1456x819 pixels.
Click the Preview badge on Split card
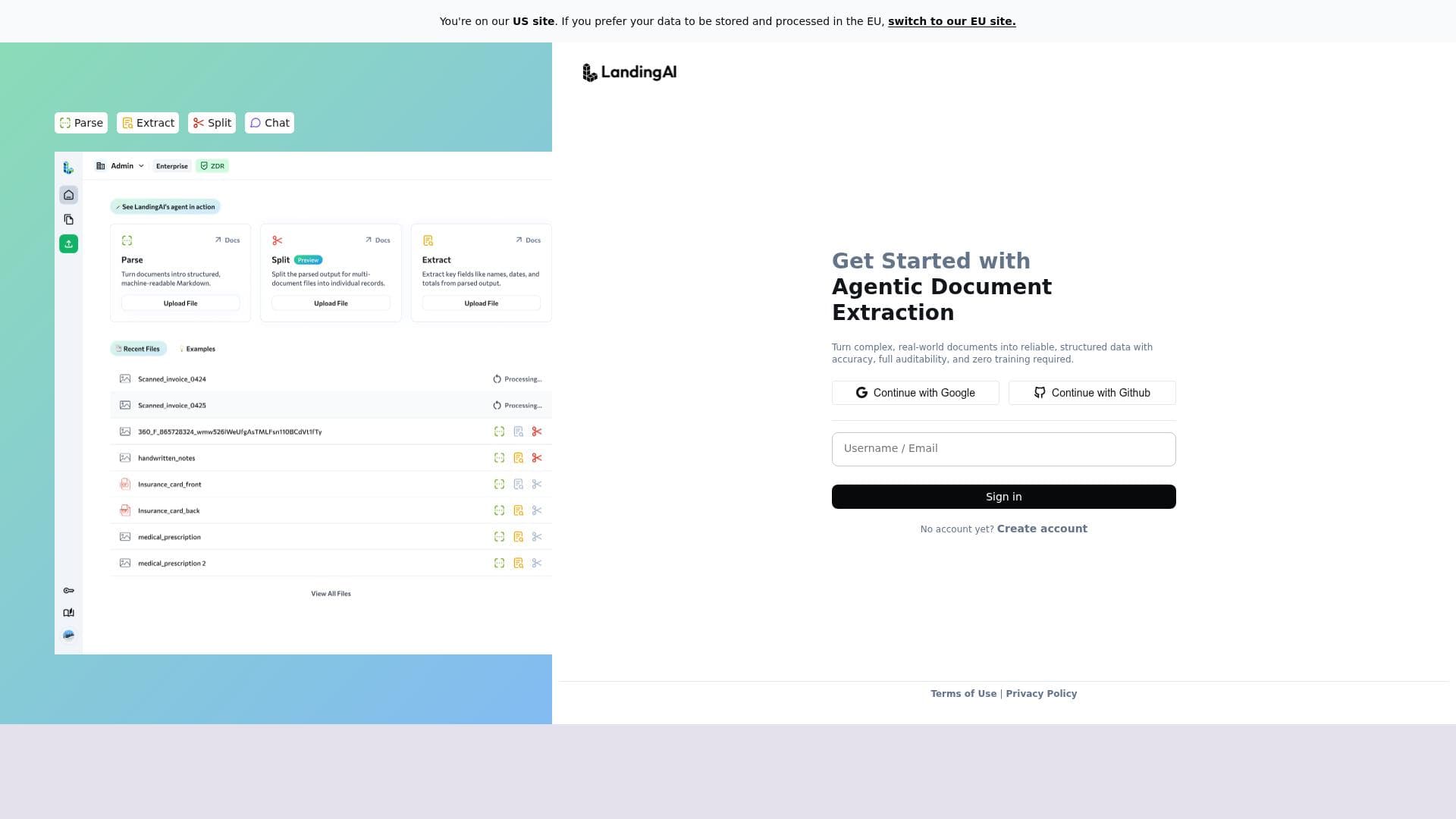click(x=308, y=260)
